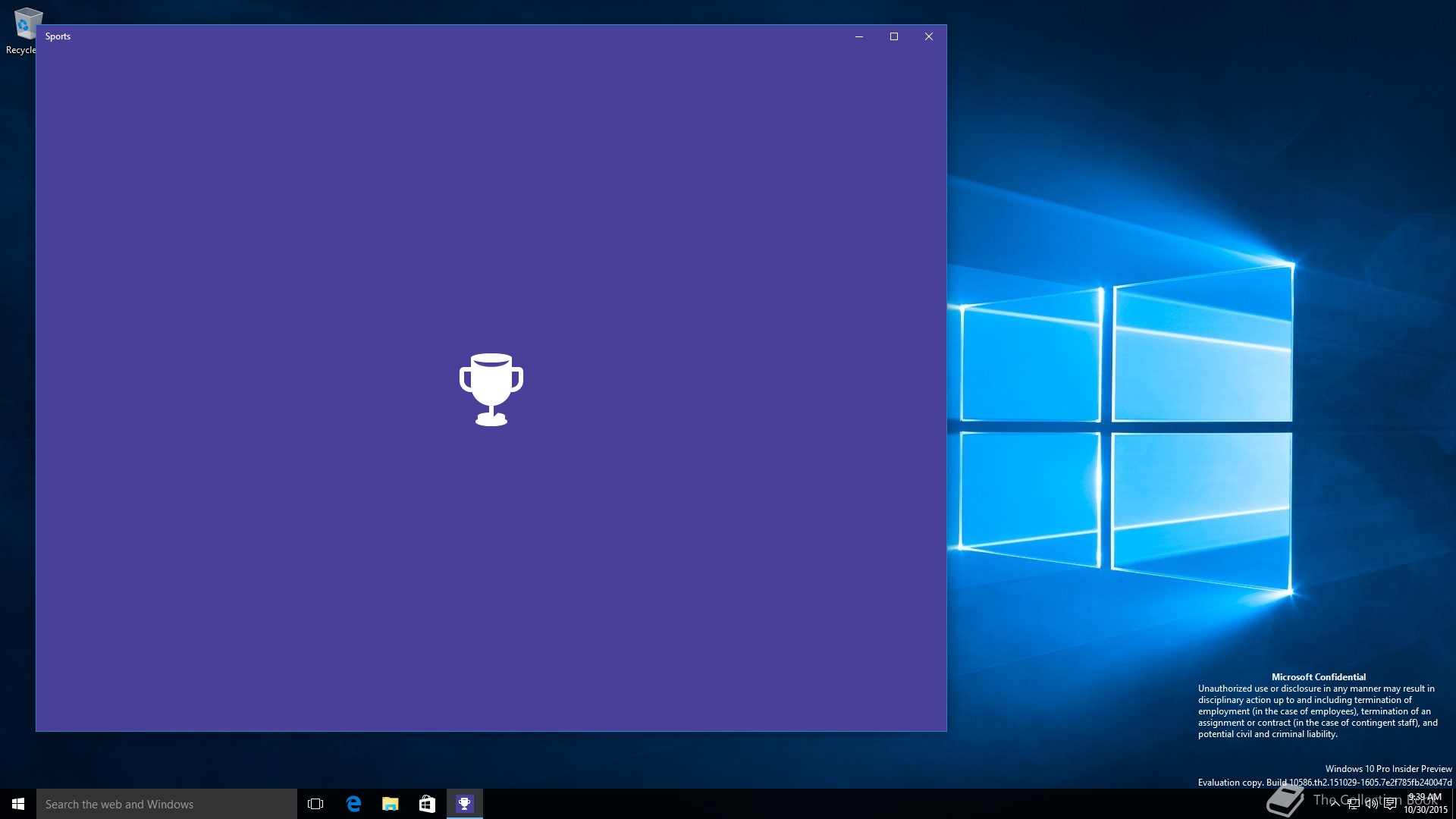Open the network status tray icon
The height and width of the screenshot is (819, 1456).
(1353, 804)
